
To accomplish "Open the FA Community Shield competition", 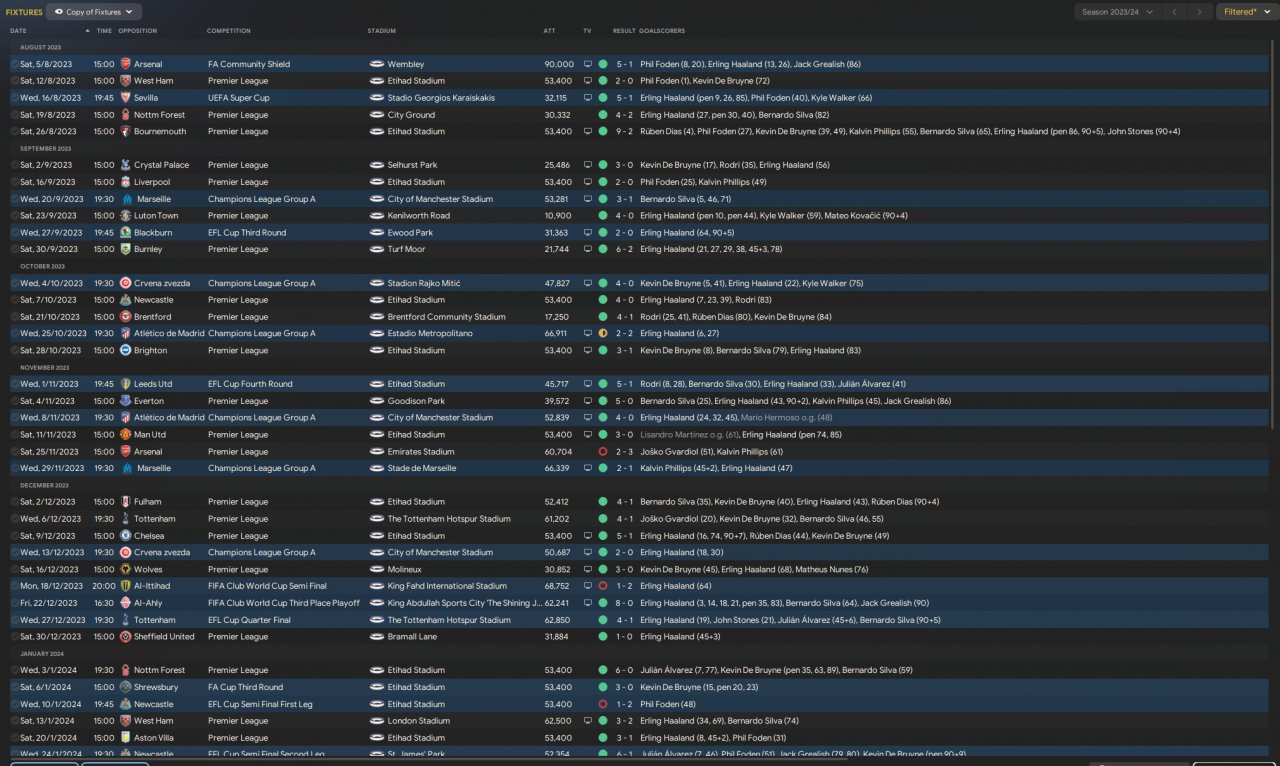I will (x=249, y=64).
